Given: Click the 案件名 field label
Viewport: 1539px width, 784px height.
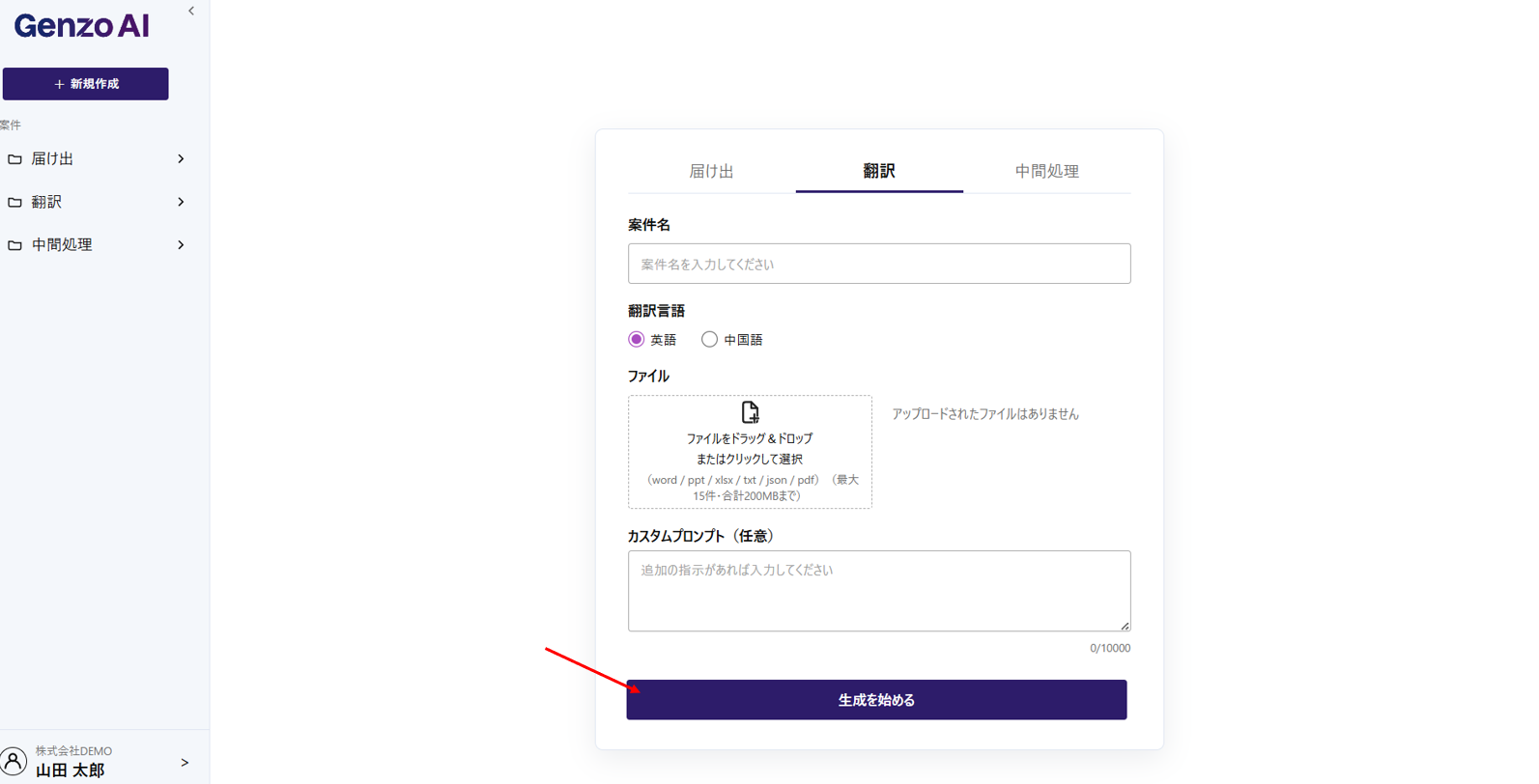Looking at the screenshot, I should (x=649, y=225).
